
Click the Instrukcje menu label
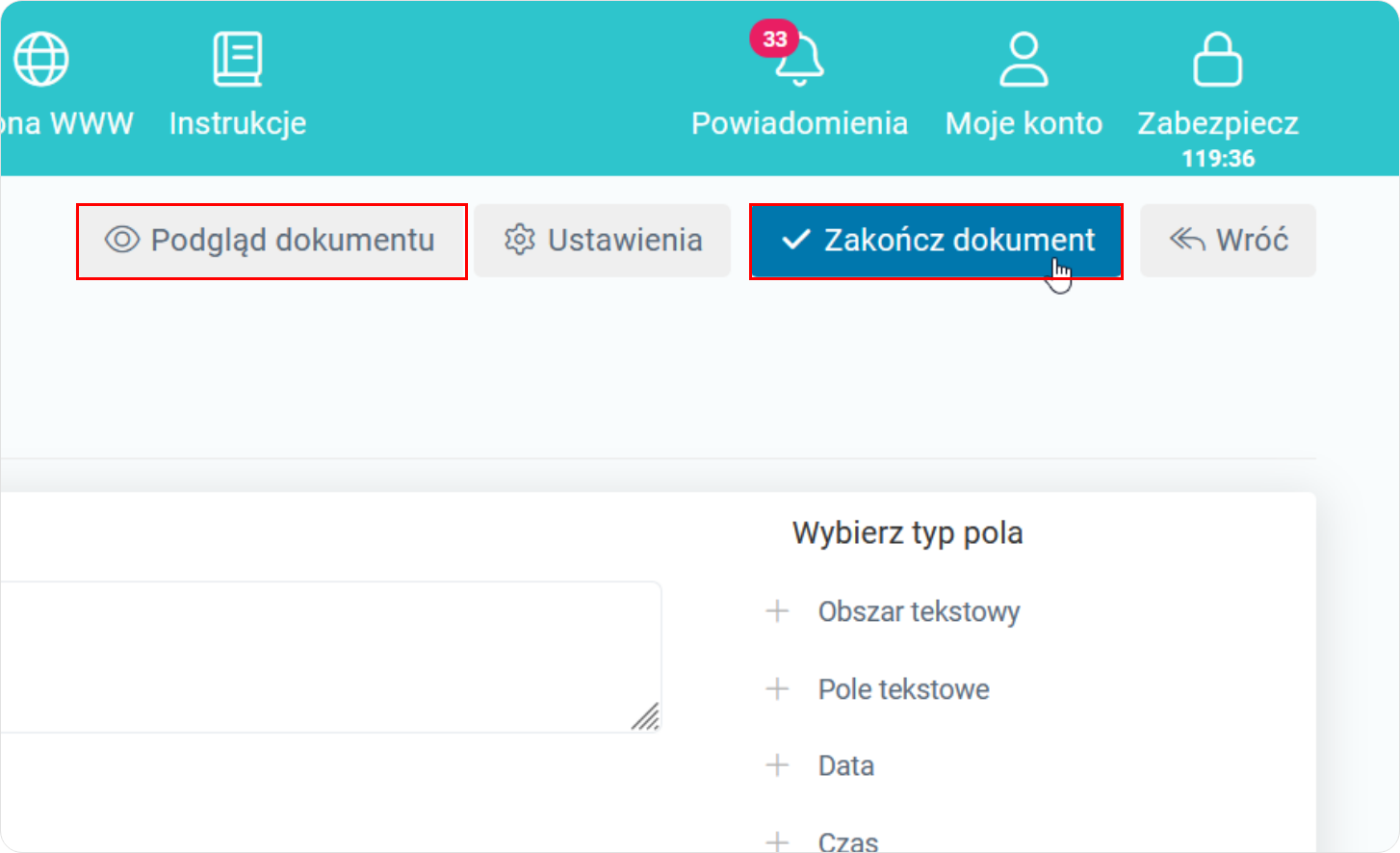click(238, 123)
